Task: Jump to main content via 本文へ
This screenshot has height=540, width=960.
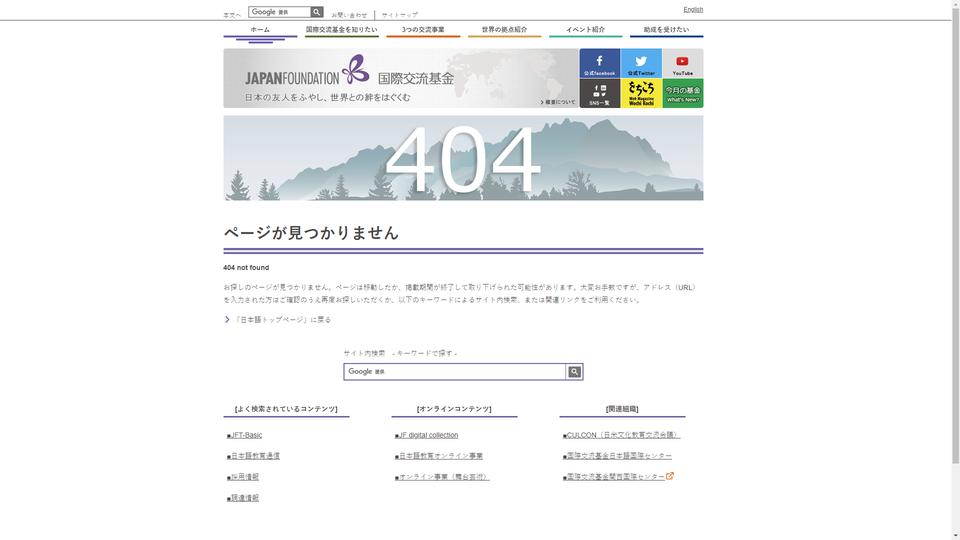Action: [232, 15]
